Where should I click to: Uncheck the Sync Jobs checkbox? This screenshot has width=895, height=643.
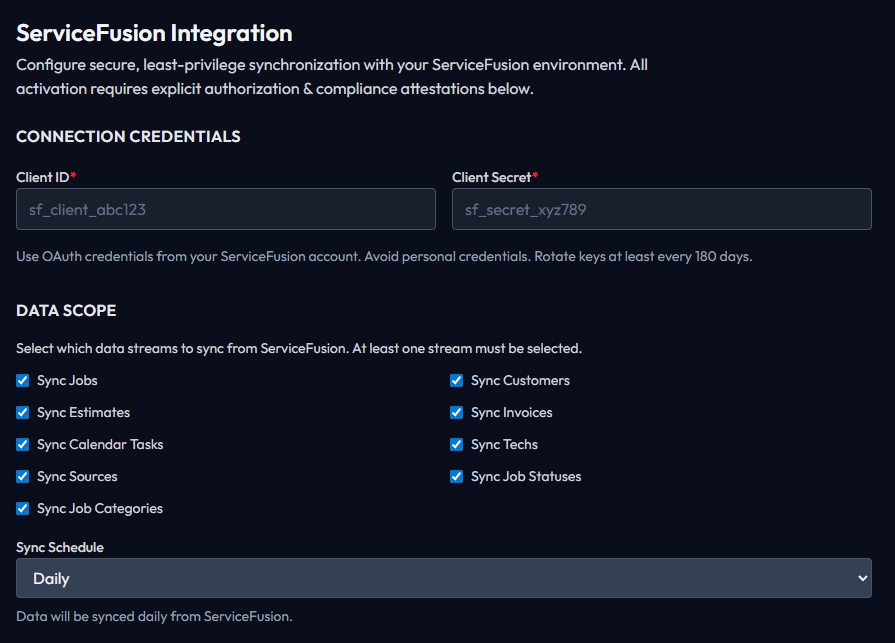(22, 380)
